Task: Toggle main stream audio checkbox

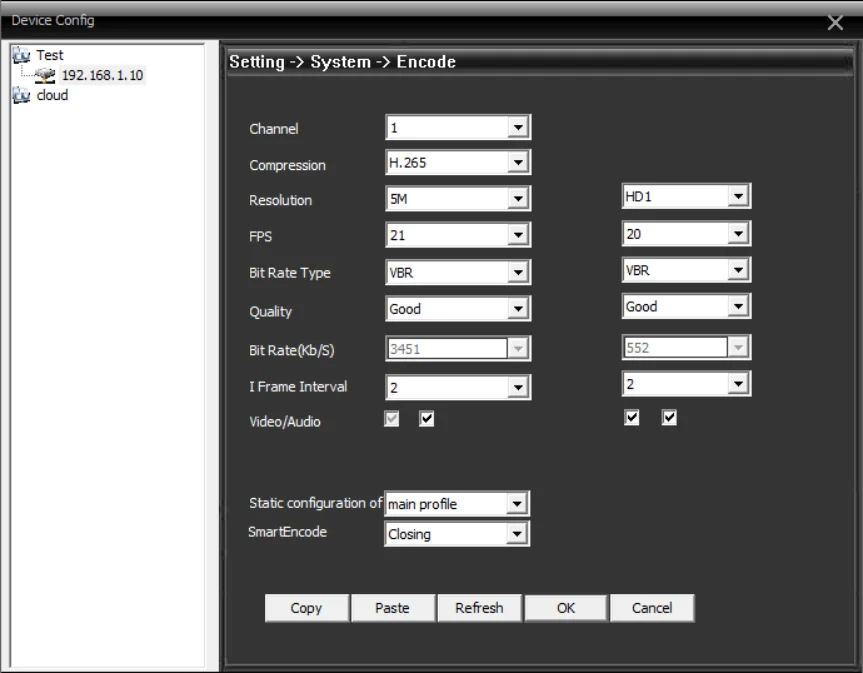Action: point(426,419)
